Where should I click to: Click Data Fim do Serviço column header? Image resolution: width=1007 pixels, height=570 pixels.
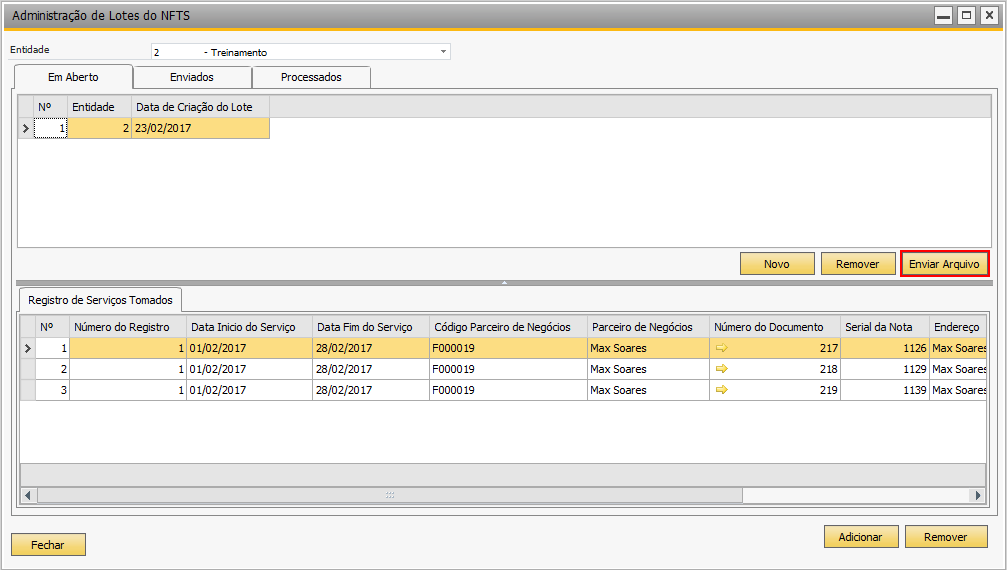click(371, 327)
